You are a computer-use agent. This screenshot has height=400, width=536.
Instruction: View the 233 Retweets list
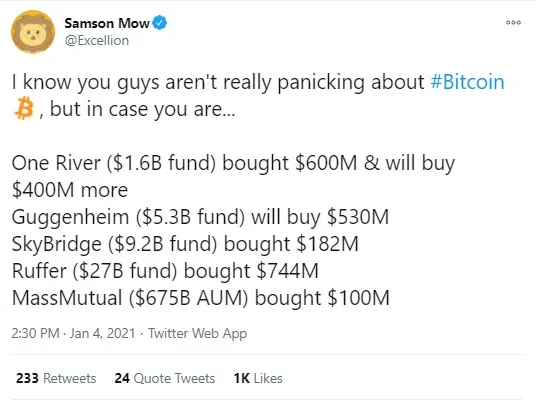pyautogui.click(x=56, y=378)
